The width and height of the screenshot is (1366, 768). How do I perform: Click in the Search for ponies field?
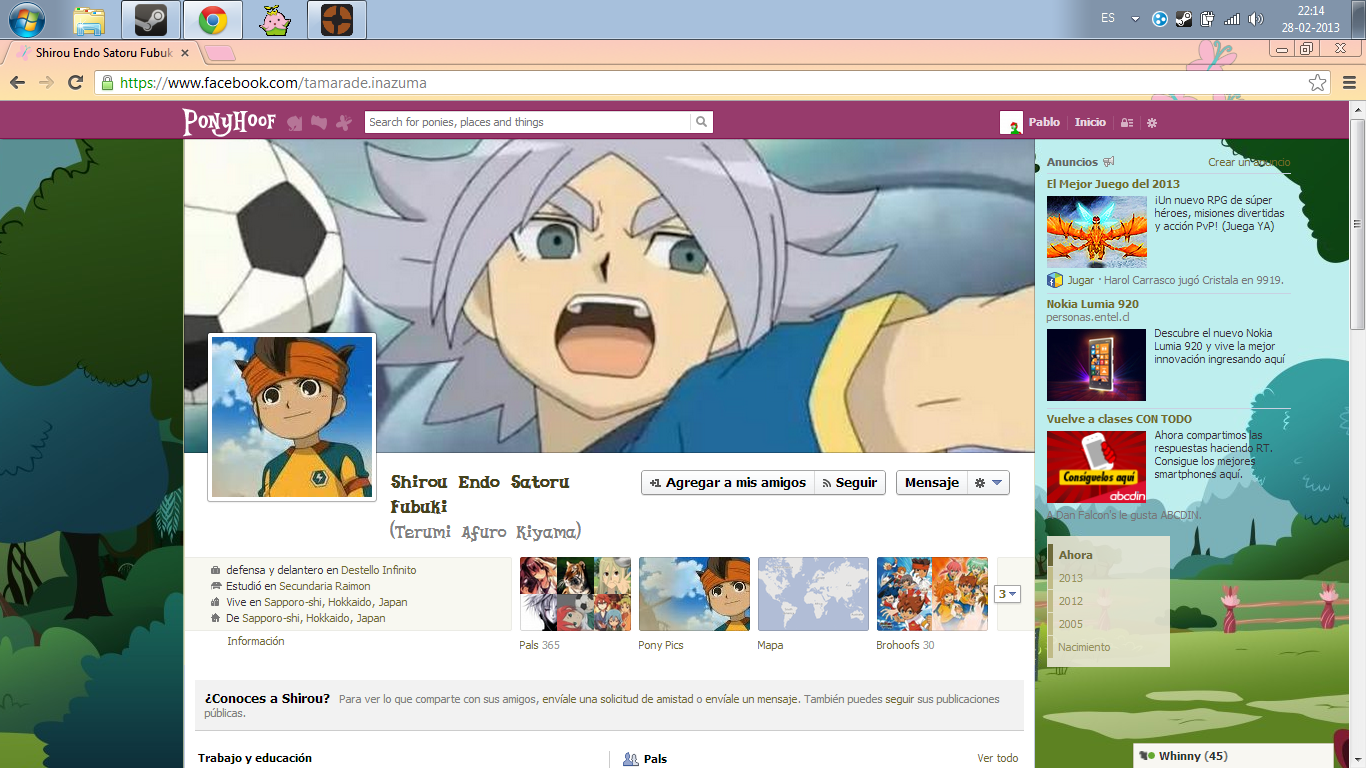528,122
